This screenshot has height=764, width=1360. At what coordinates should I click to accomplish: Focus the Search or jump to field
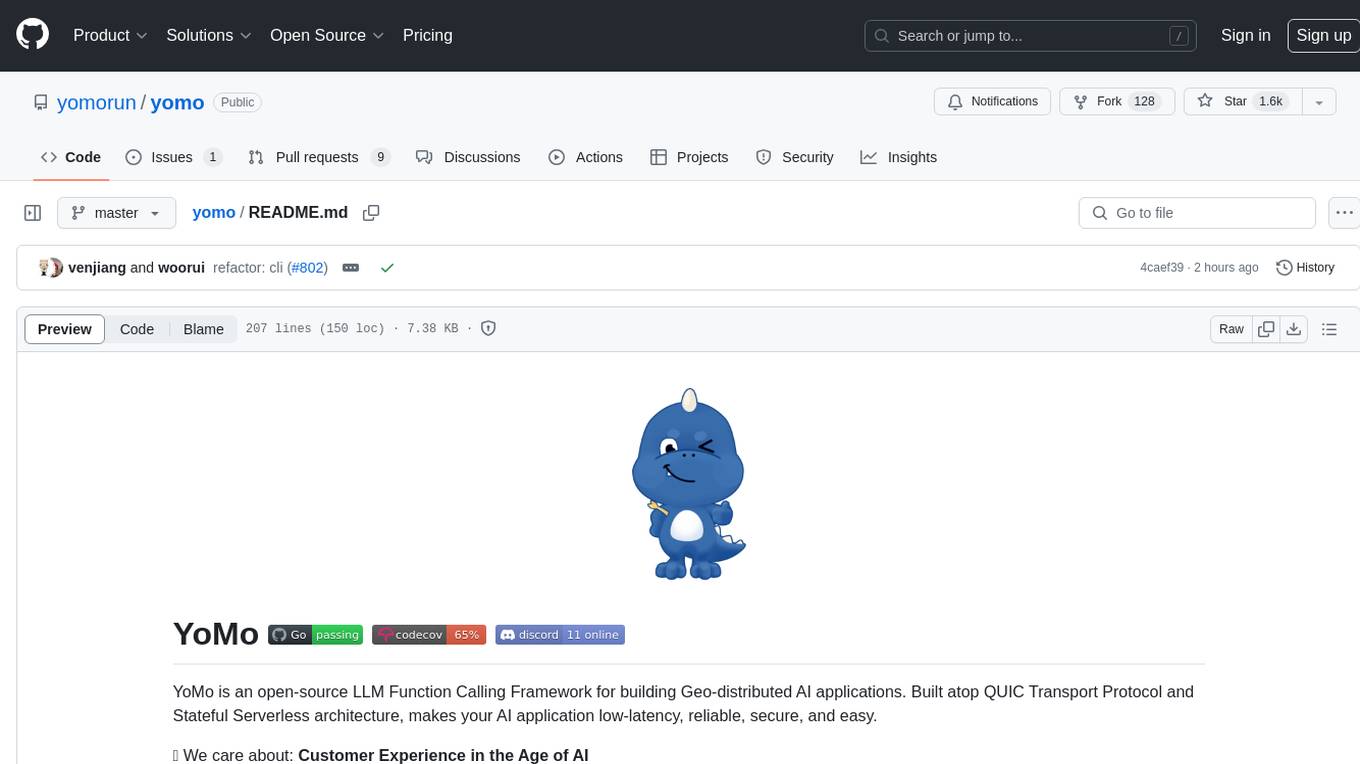pyautogui.click(x=1031, y=36)
